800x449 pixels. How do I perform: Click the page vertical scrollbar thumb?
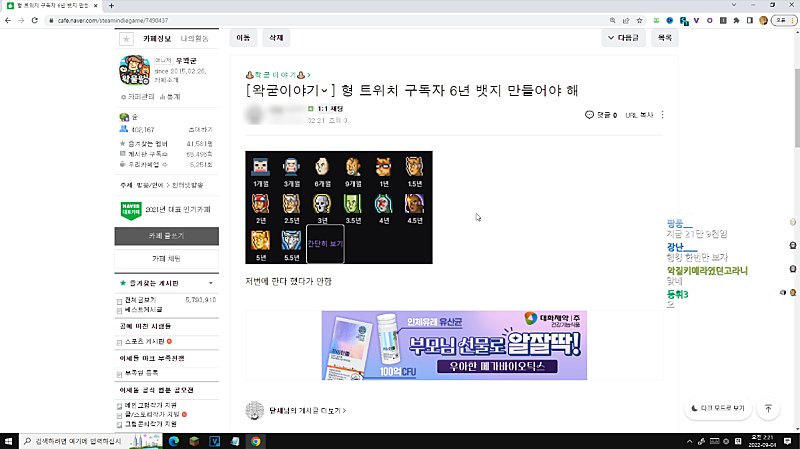pyautogui.click(x=796, y=106)
